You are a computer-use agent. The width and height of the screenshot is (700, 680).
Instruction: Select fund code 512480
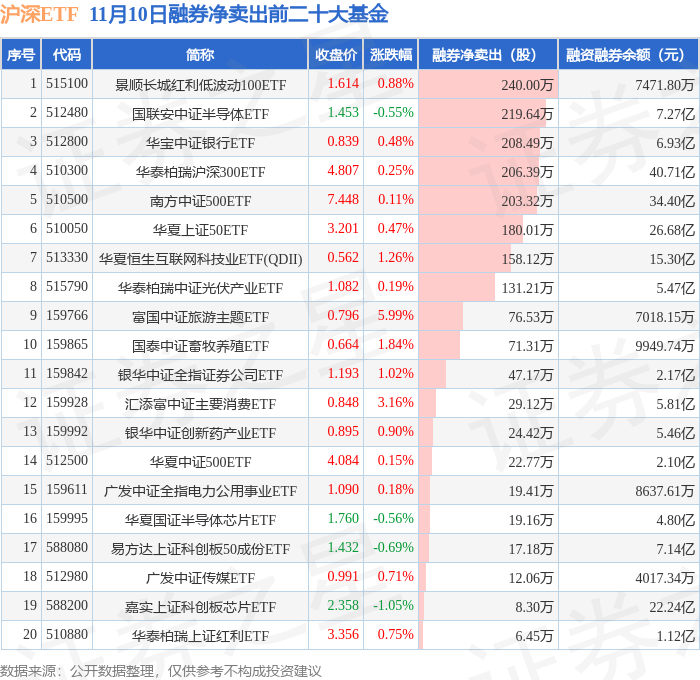pos(67,113)
